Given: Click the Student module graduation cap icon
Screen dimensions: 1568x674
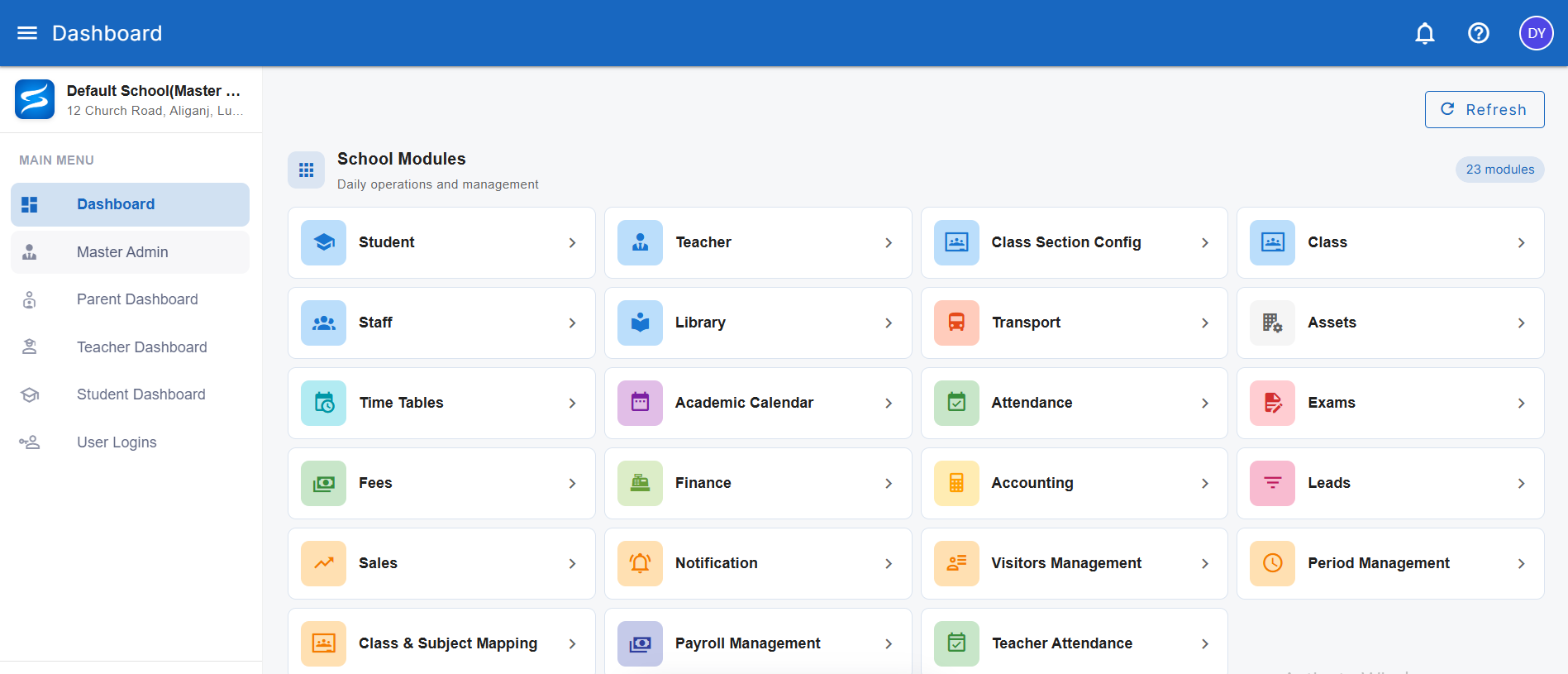Looking at the screenshot, I should click(324, 242).
